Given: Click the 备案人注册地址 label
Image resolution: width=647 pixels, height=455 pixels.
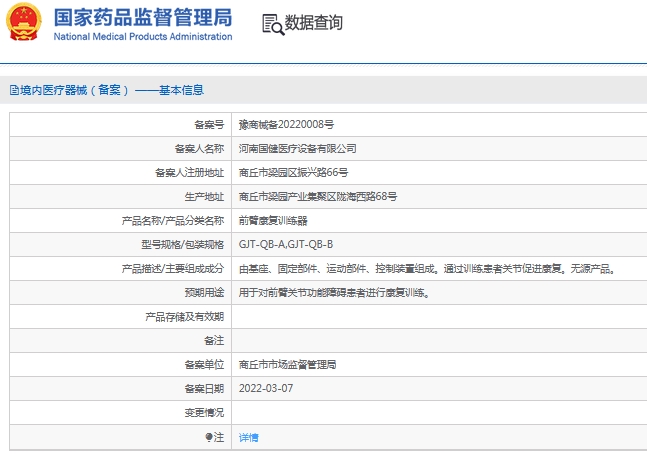Looking at the screenshot, I should 189,172.
